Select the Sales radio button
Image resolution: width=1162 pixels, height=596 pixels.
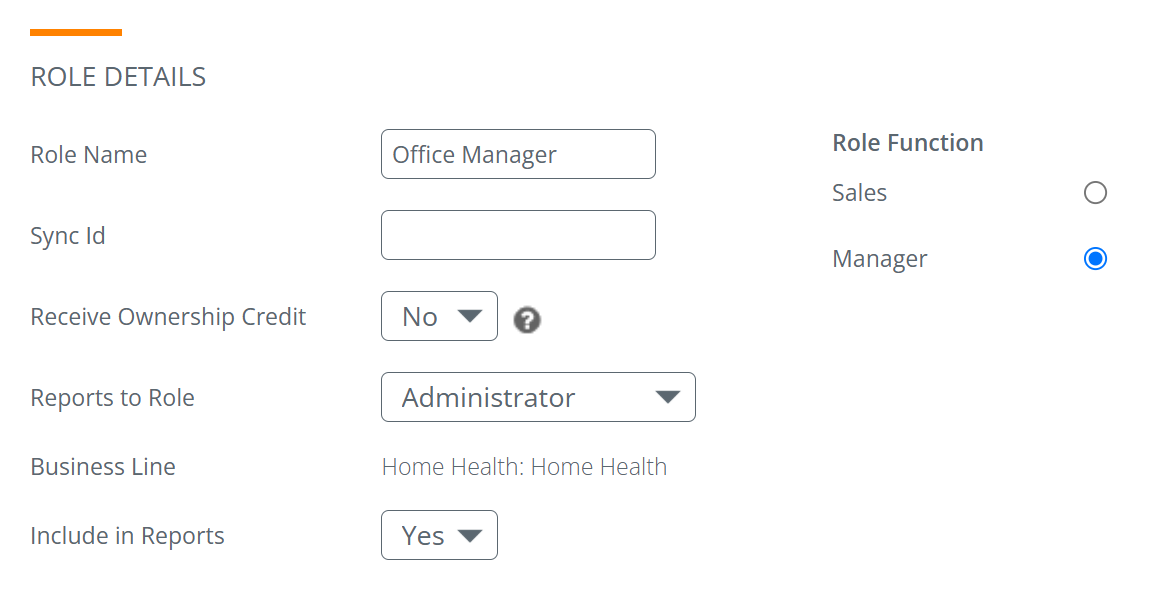(1095, 193)
